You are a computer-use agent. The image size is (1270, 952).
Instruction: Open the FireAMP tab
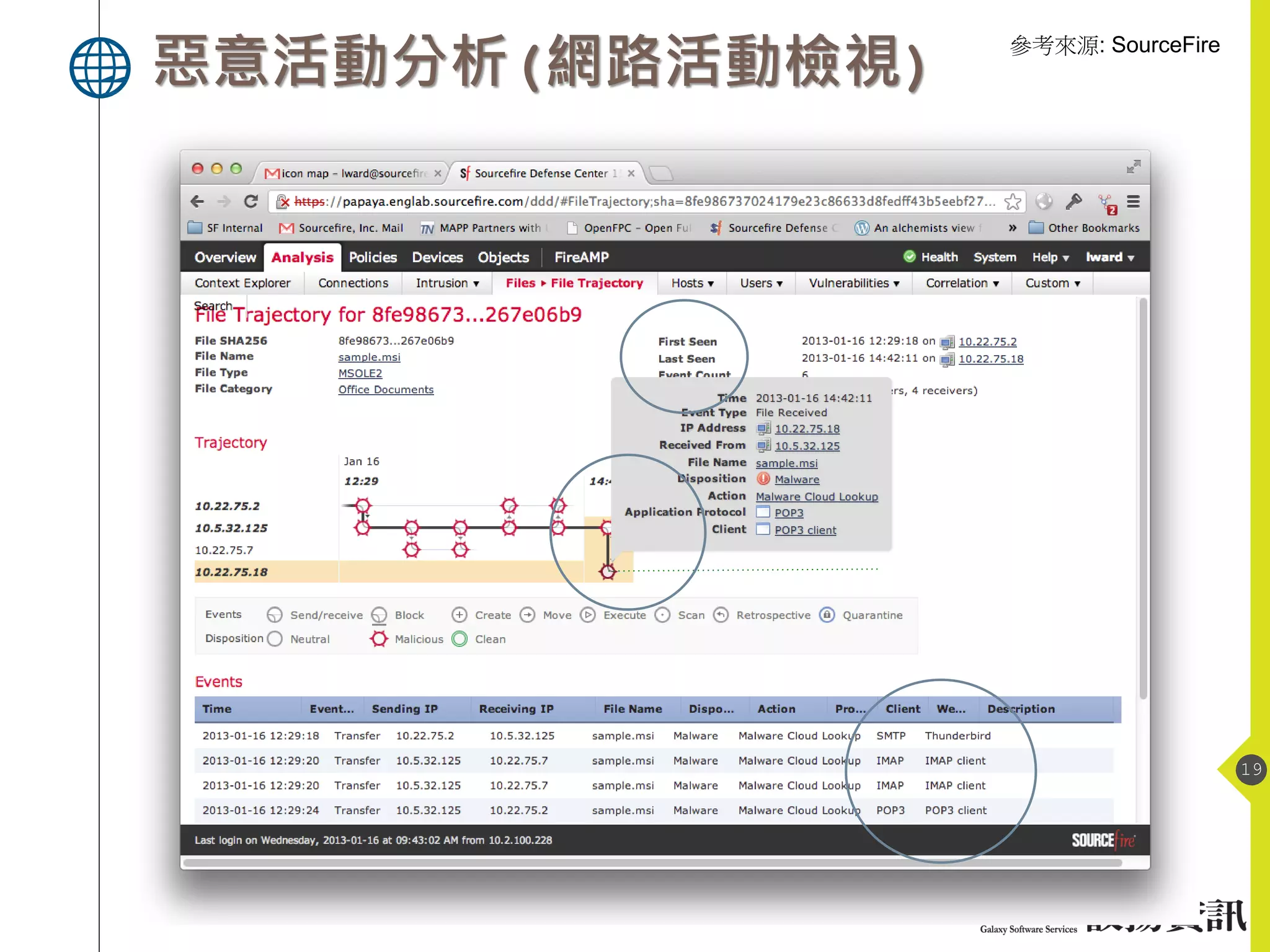pos(581,257)
